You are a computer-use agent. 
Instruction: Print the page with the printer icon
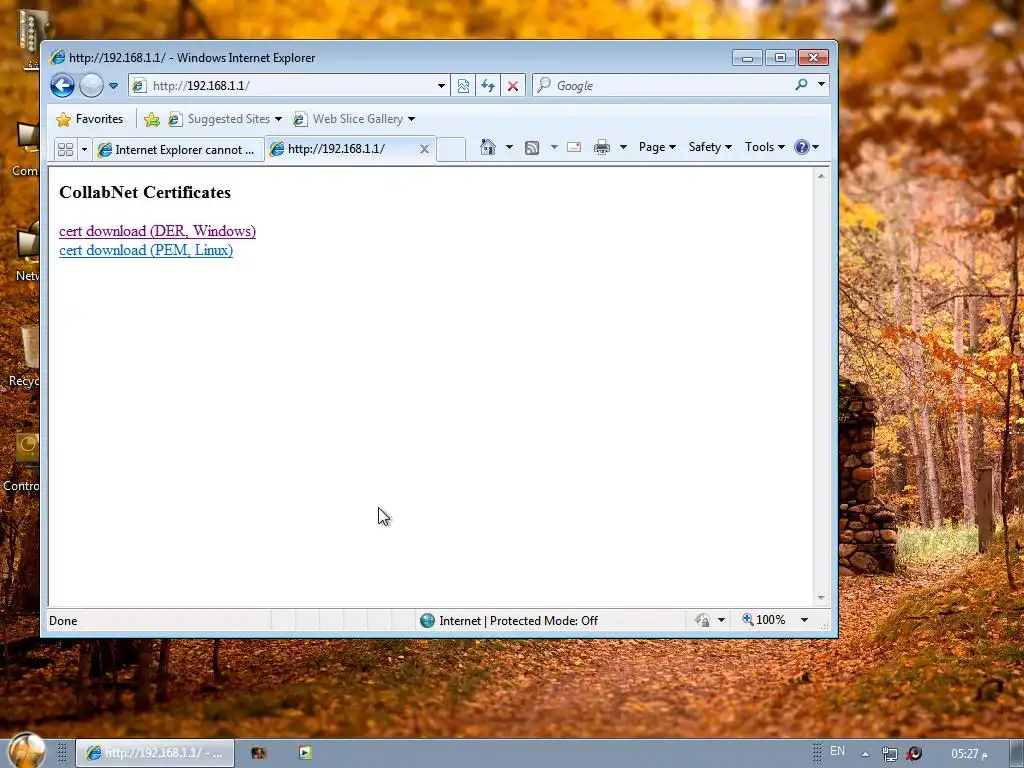coord(601,147)
